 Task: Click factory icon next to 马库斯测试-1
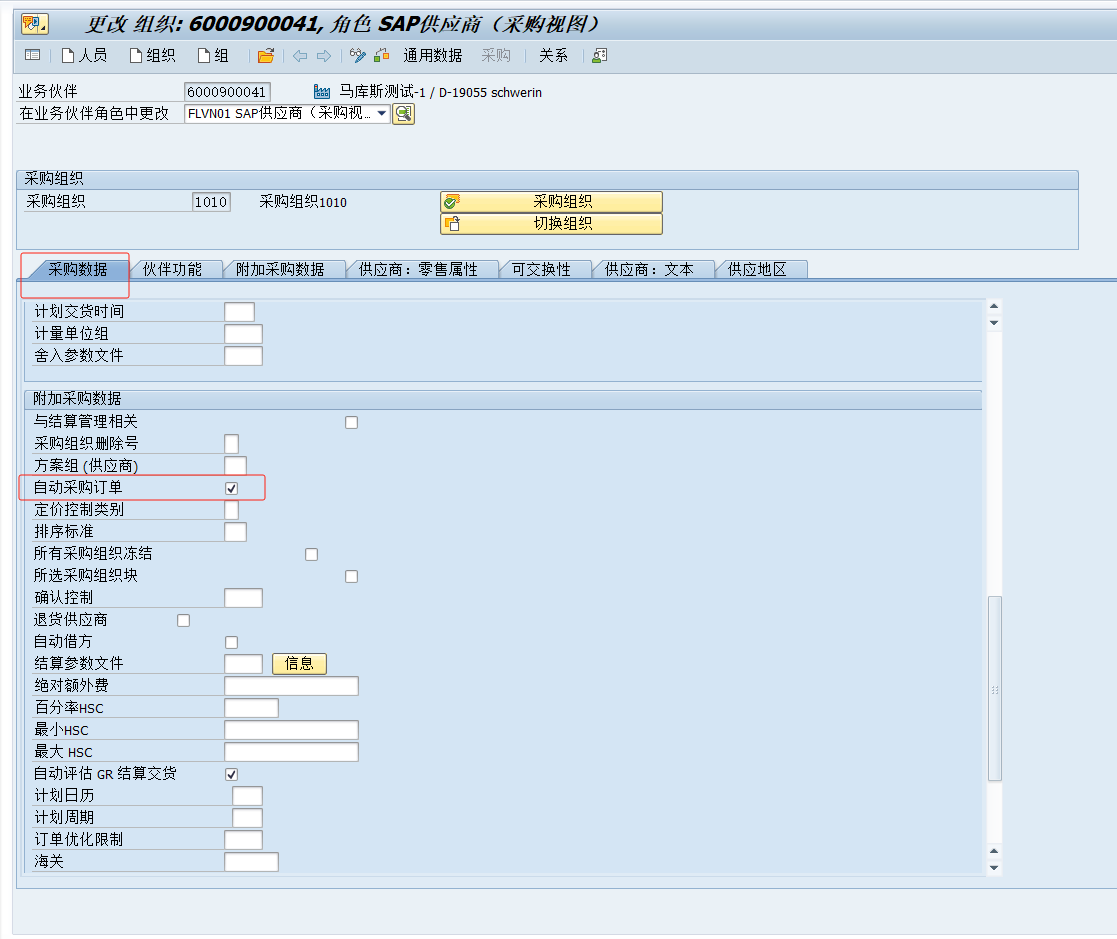(x=322, y=92)
